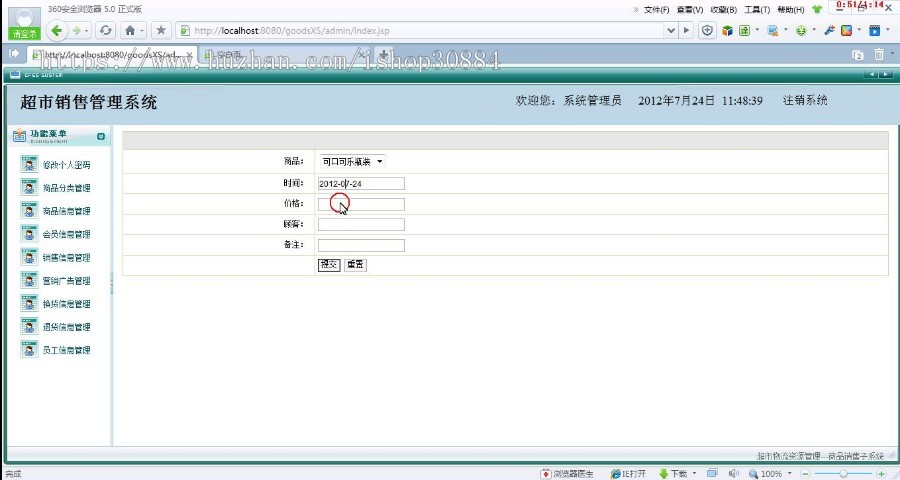This screenshot has height=480, width=900.
Task: Open the colorful puzzle app icon
Action: pyautogui.click(x=847, y=30)
